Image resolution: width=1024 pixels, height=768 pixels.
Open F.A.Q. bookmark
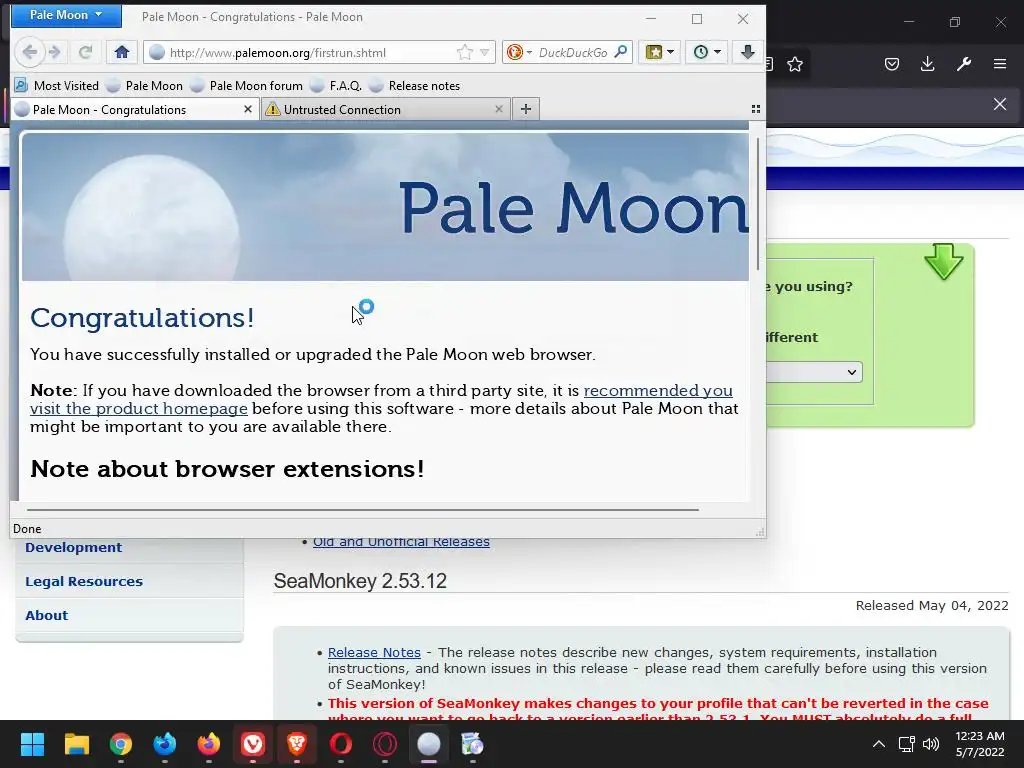click(336, 86)
